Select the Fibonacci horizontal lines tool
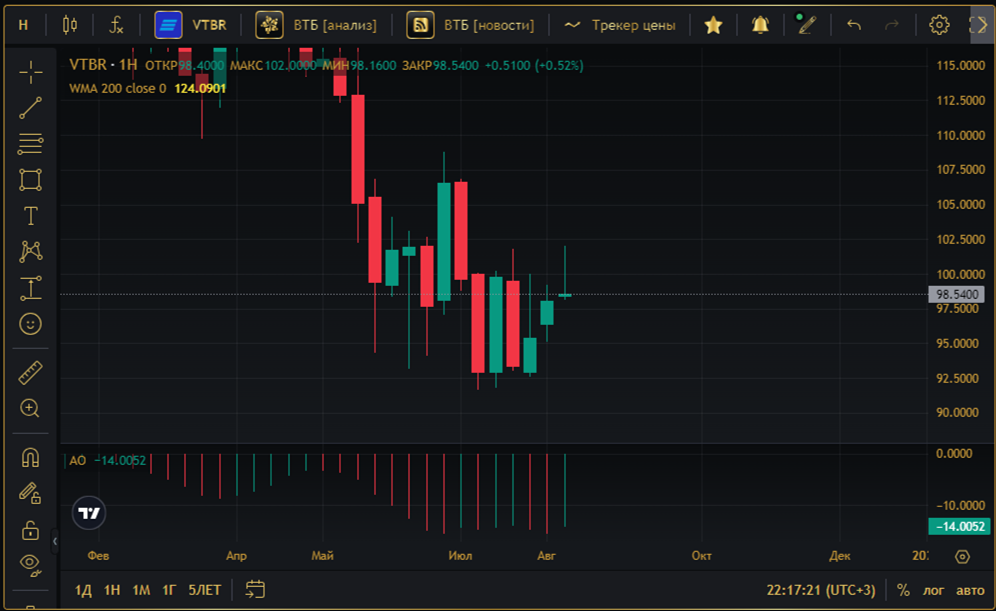 (30, 144)
